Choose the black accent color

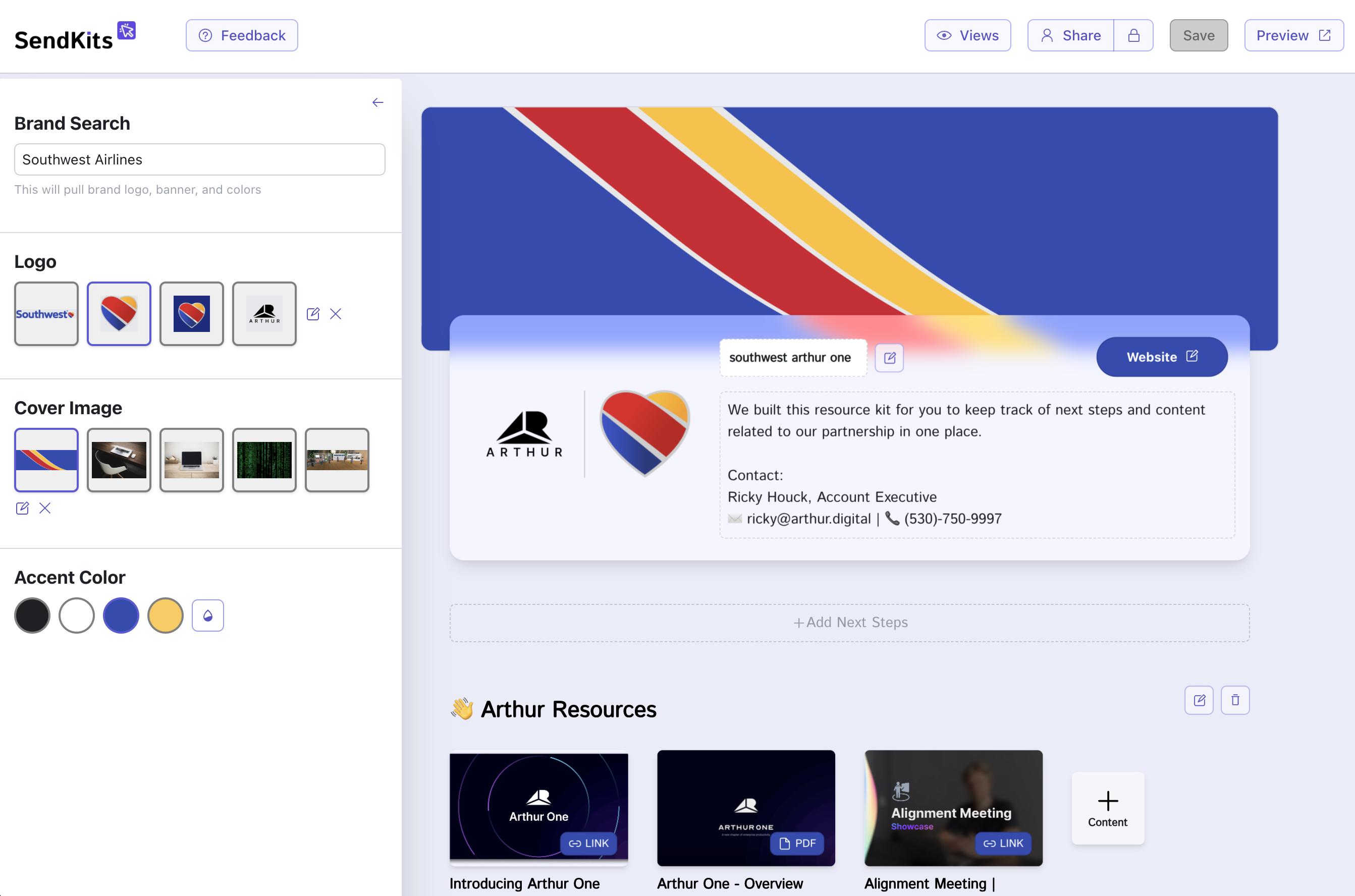point(32,615)
